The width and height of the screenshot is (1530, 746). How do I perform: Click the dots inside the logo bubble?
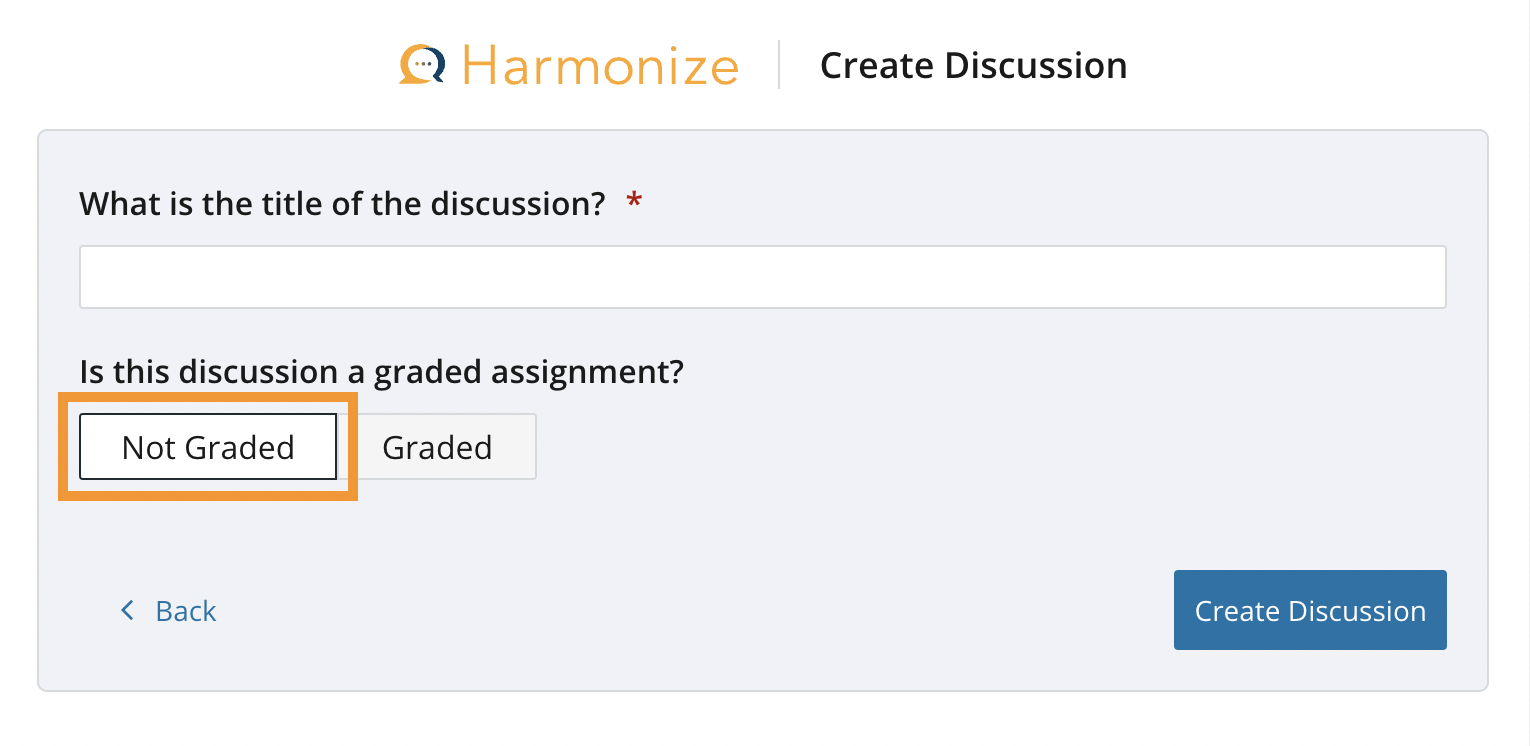[424, 63]
